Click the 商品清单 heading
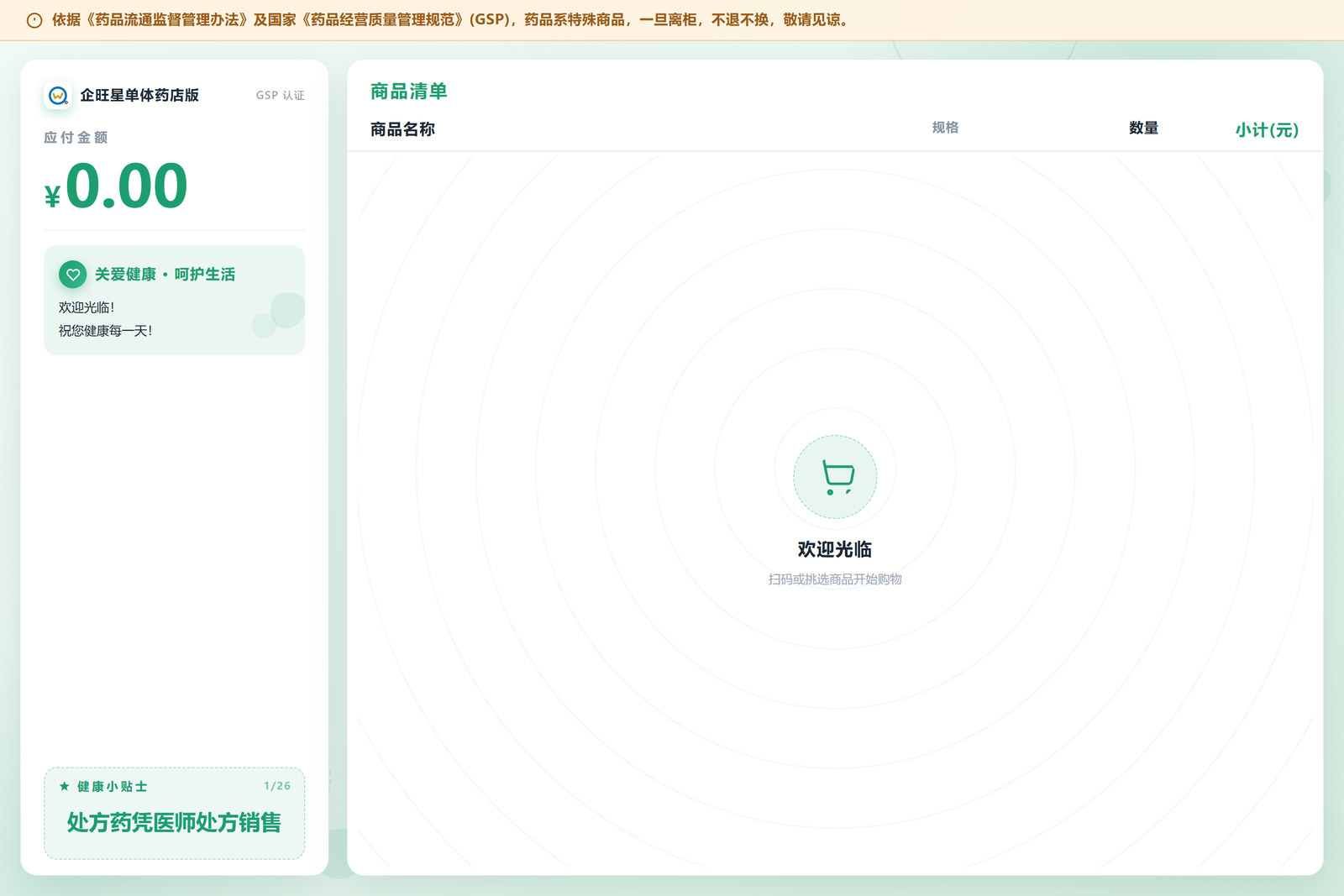 [409, 92]
